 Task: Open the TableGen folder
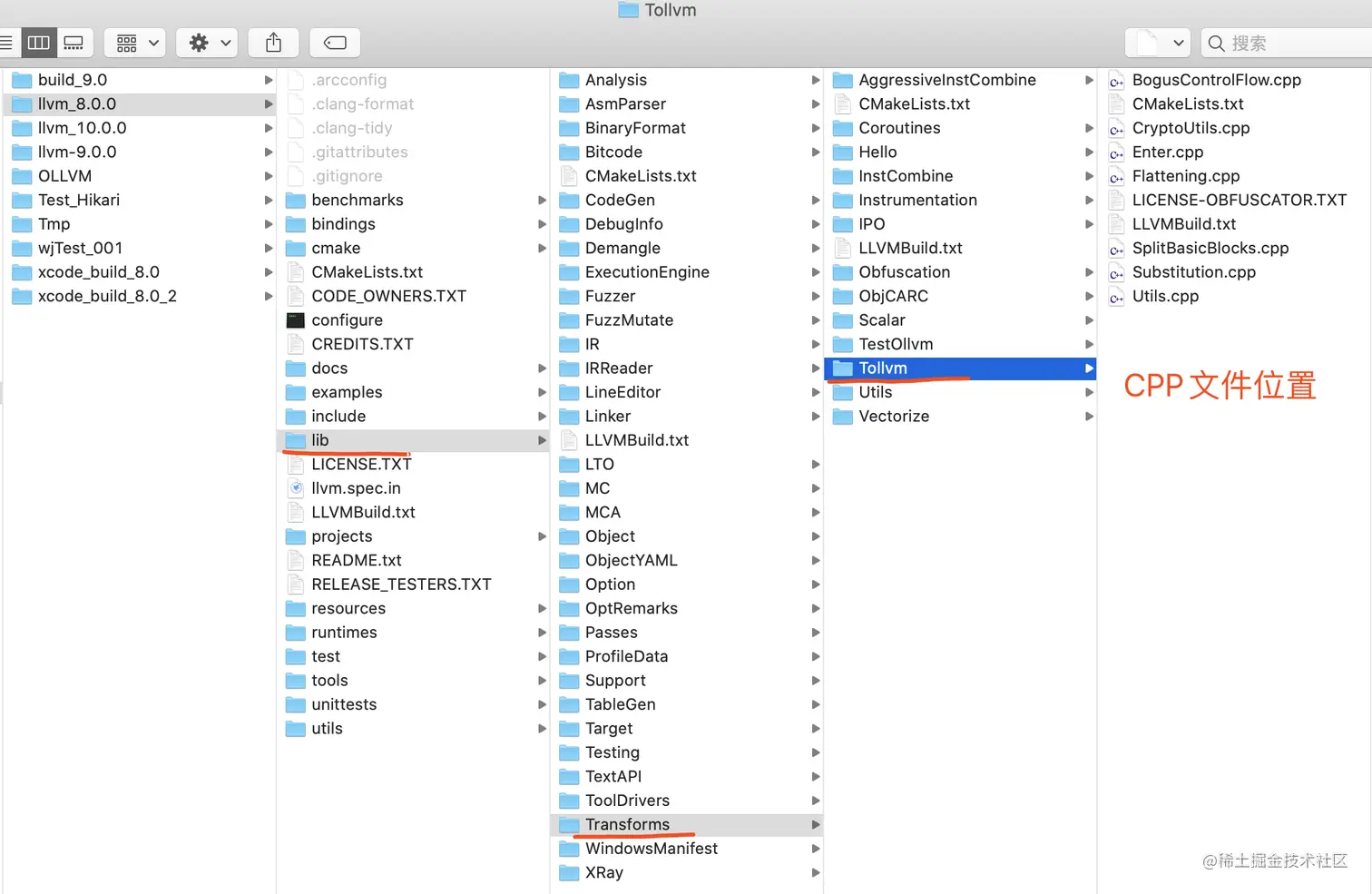coord(687,704)
